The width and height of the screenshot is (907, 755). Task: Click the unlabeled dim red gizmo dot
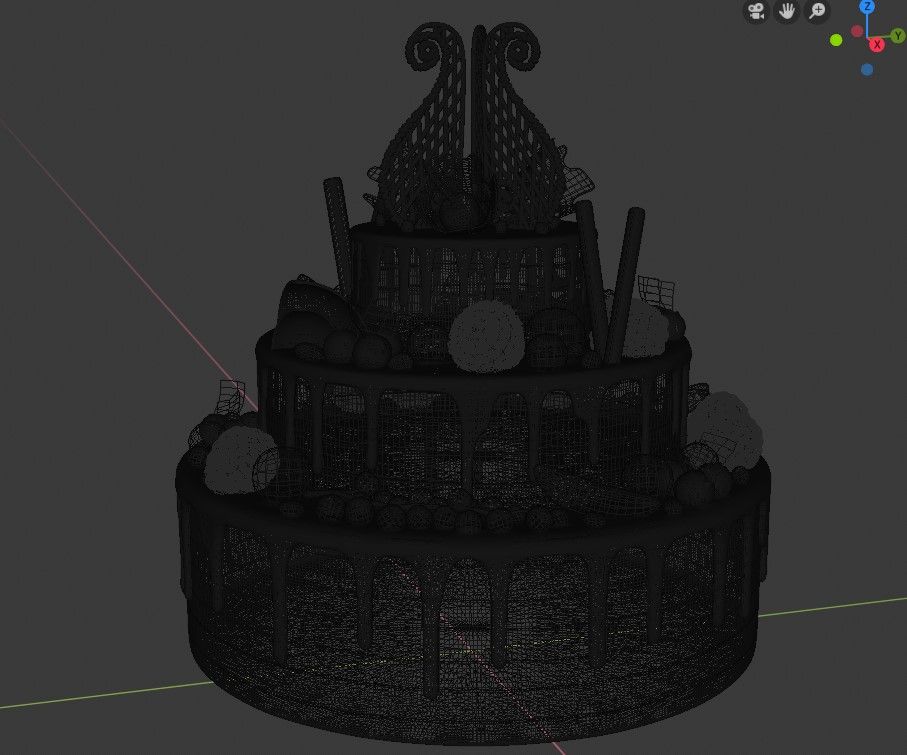tap(857, 31)
